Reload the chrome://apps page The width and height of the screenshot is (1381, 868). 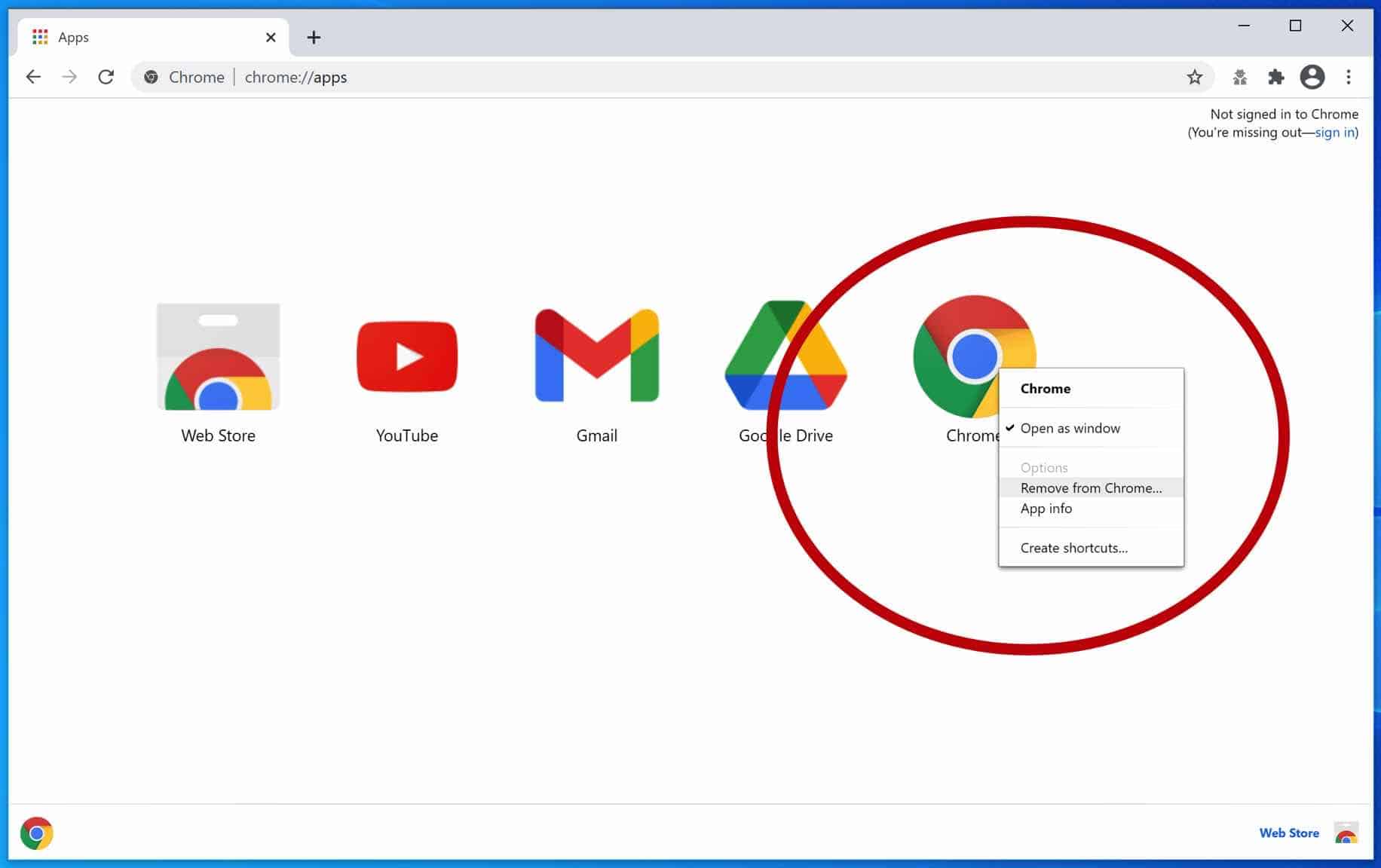tap(106, 77)
